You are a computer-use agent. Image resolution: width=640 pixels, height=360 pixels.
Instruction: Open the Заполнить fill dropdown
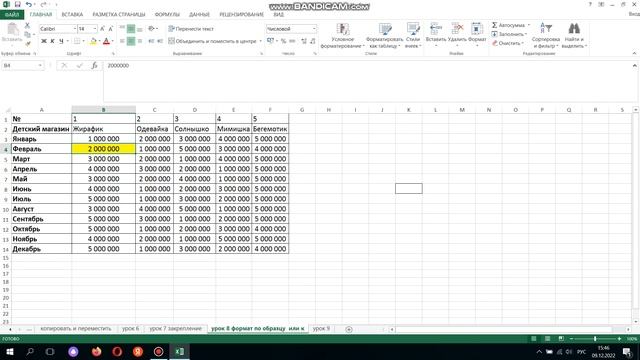509,34
